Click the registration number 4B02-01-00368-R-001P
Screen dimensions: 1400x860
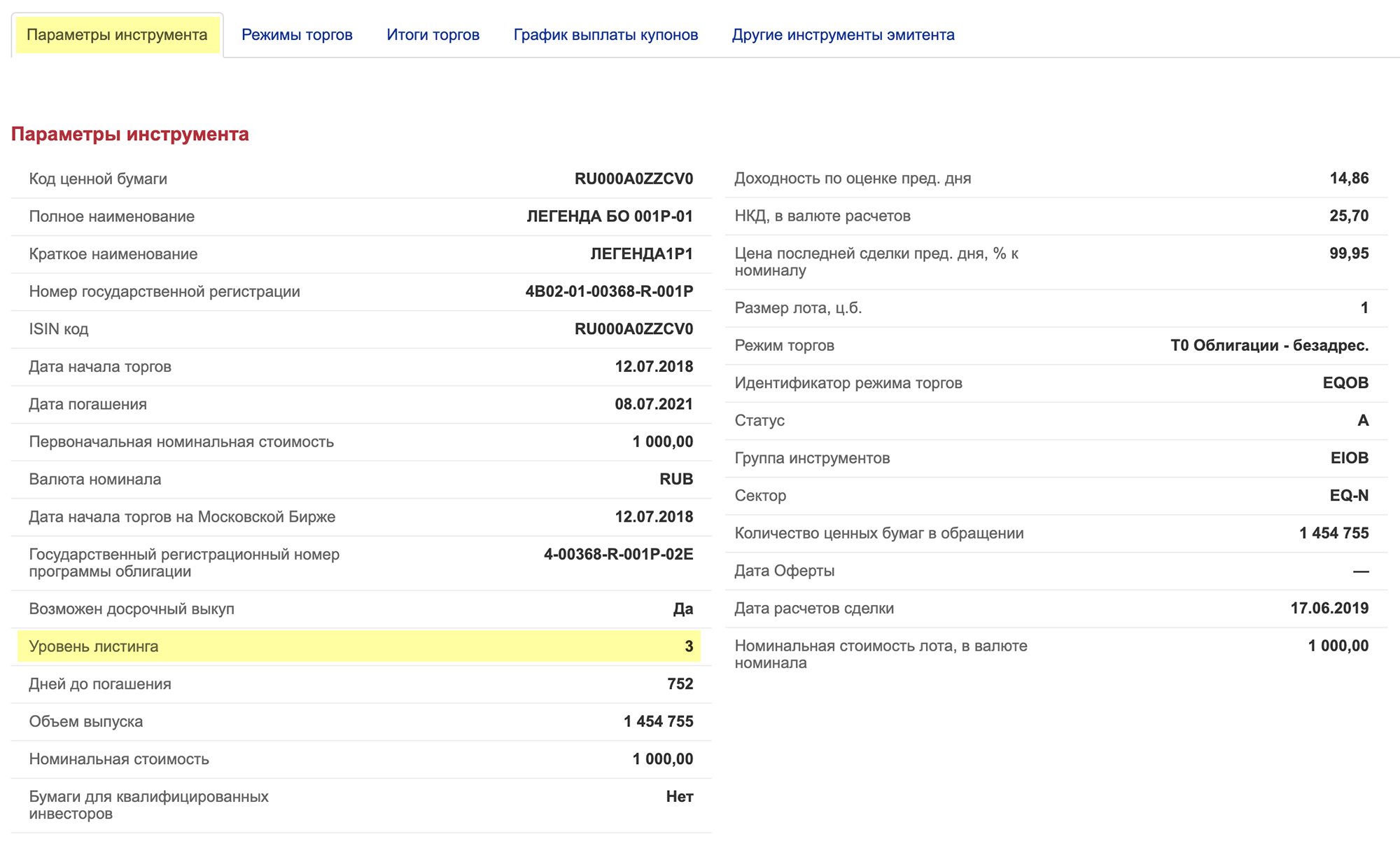coord(609,291)
